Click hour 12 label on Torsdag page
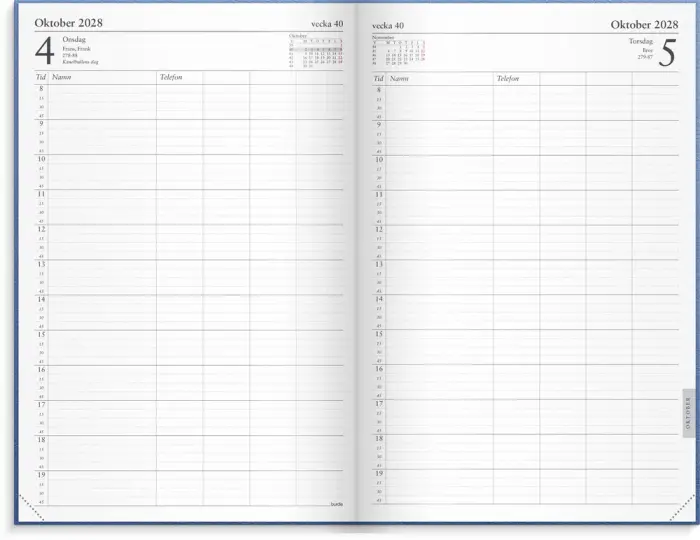 (x=379, y=229)
